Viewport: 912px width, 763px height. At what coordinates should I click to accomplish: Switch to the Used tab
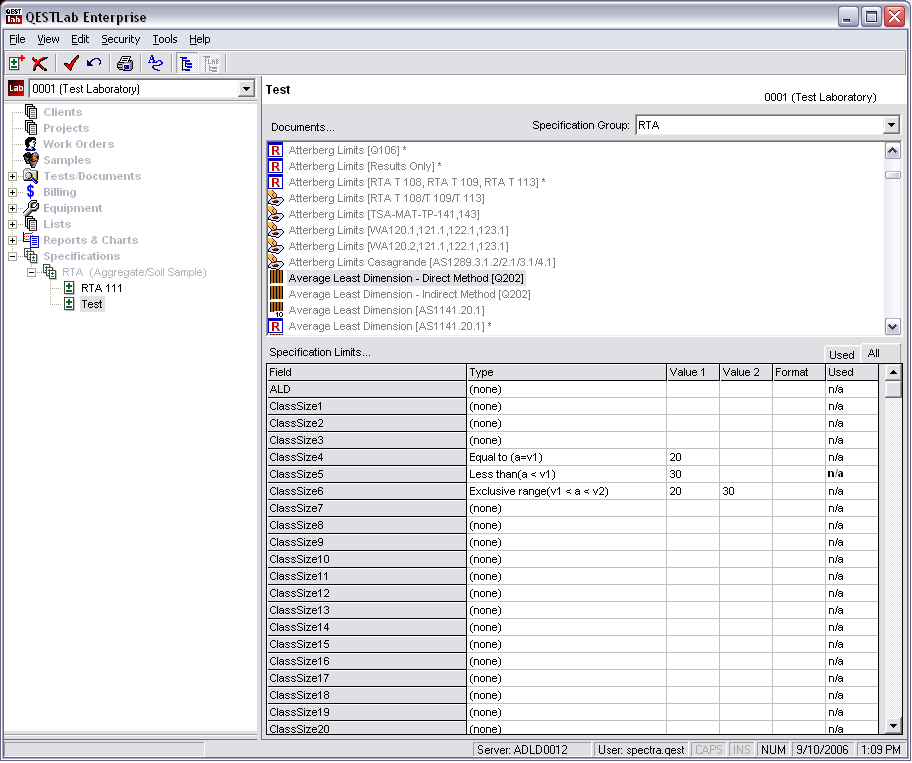coord(841,355)
